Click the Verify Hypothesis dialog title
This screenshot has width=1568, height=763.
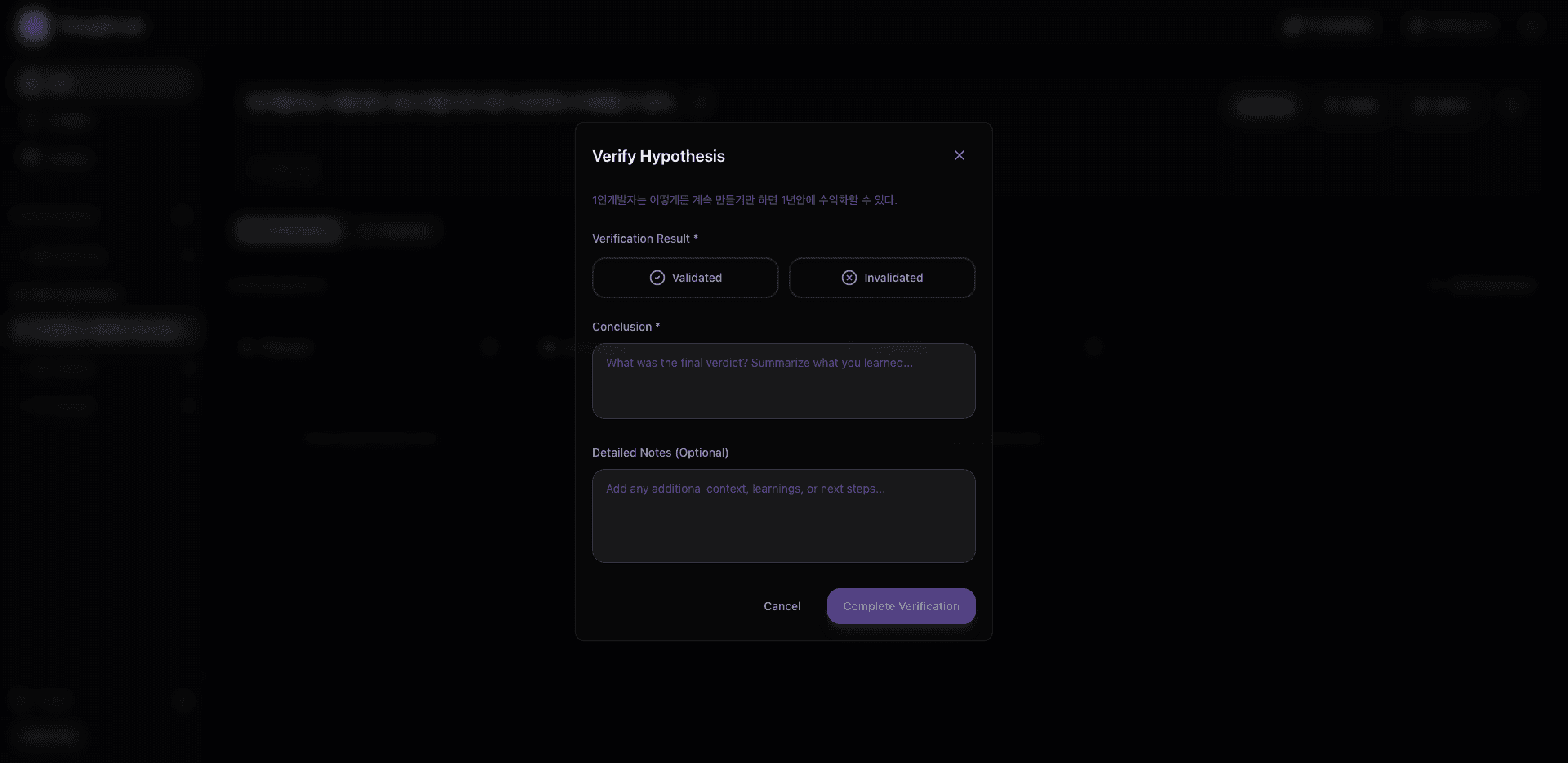658,156
